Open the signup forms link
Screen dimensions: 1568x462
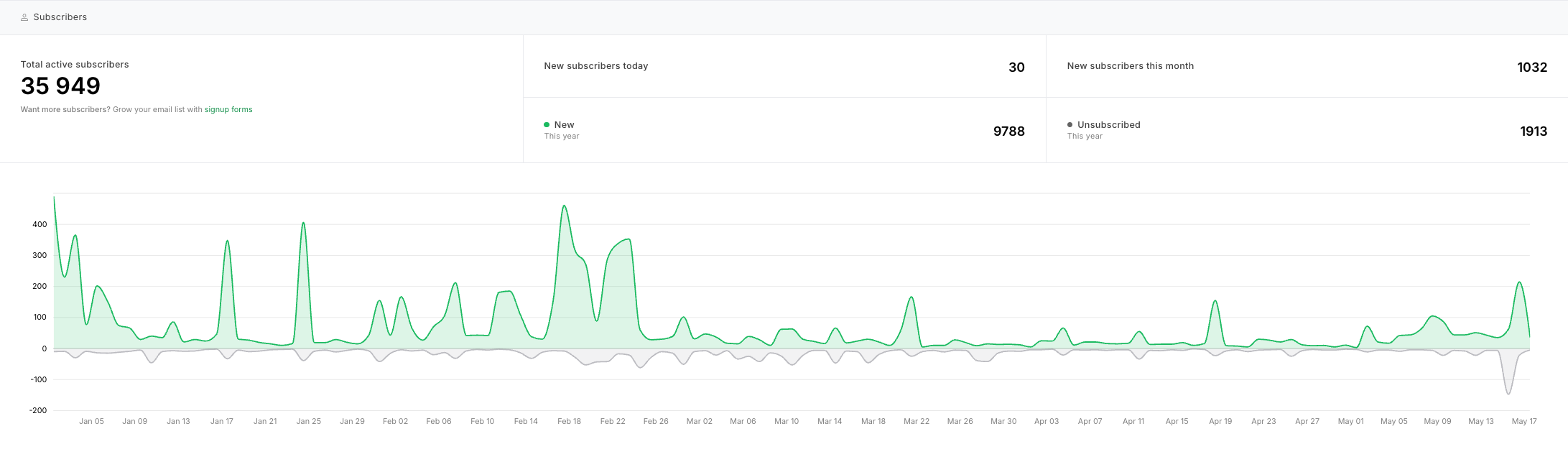(x=228, y=110)
